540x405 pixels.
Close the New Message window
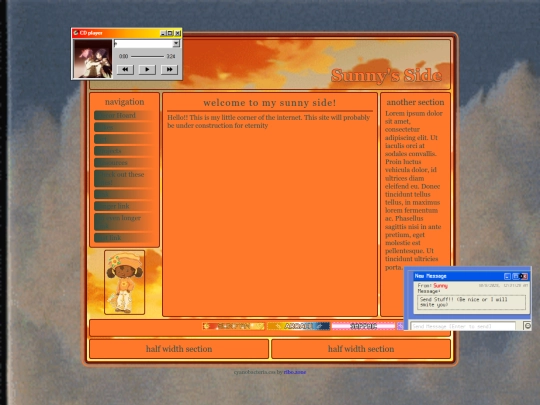(524, 276)
